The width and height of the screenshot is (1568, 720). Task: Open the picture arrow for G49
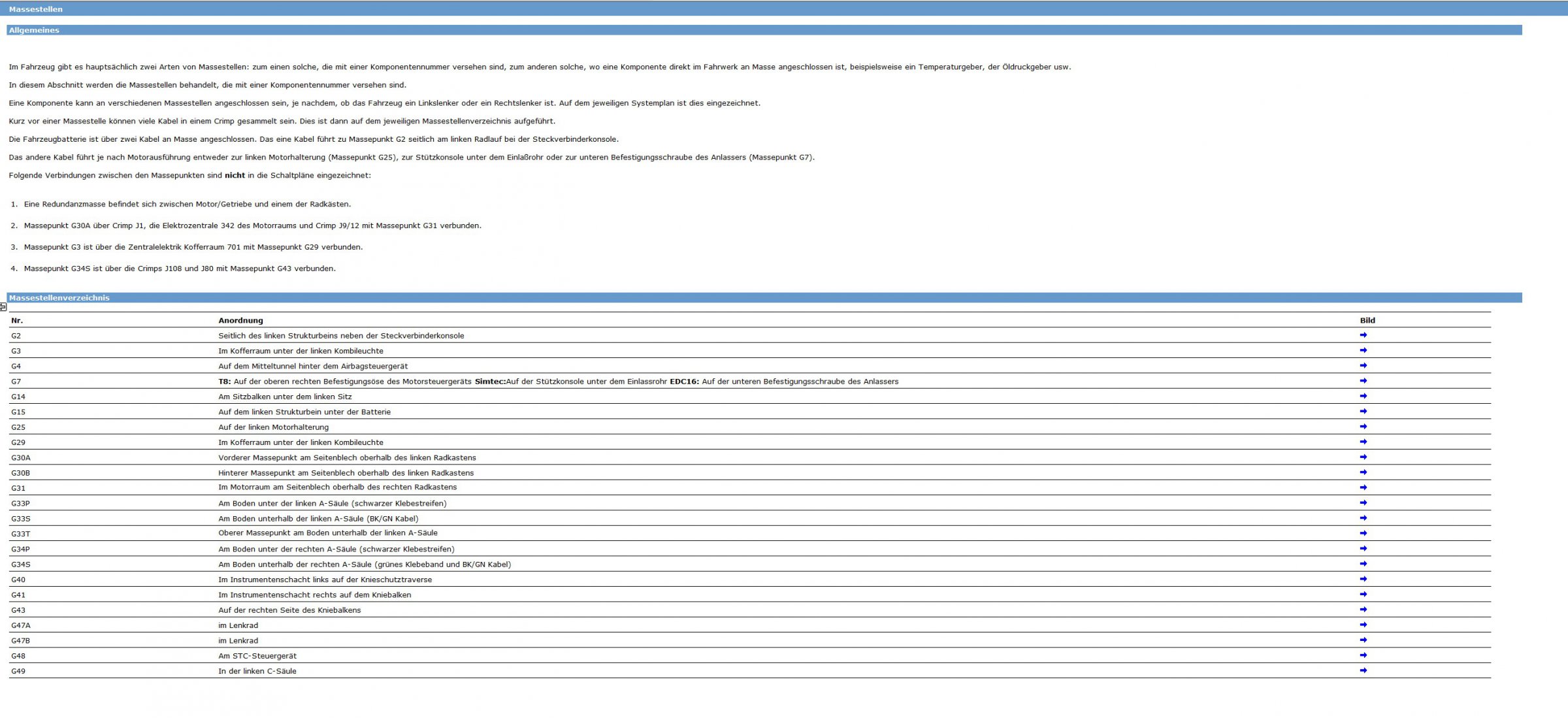[x=1363, y=670]
